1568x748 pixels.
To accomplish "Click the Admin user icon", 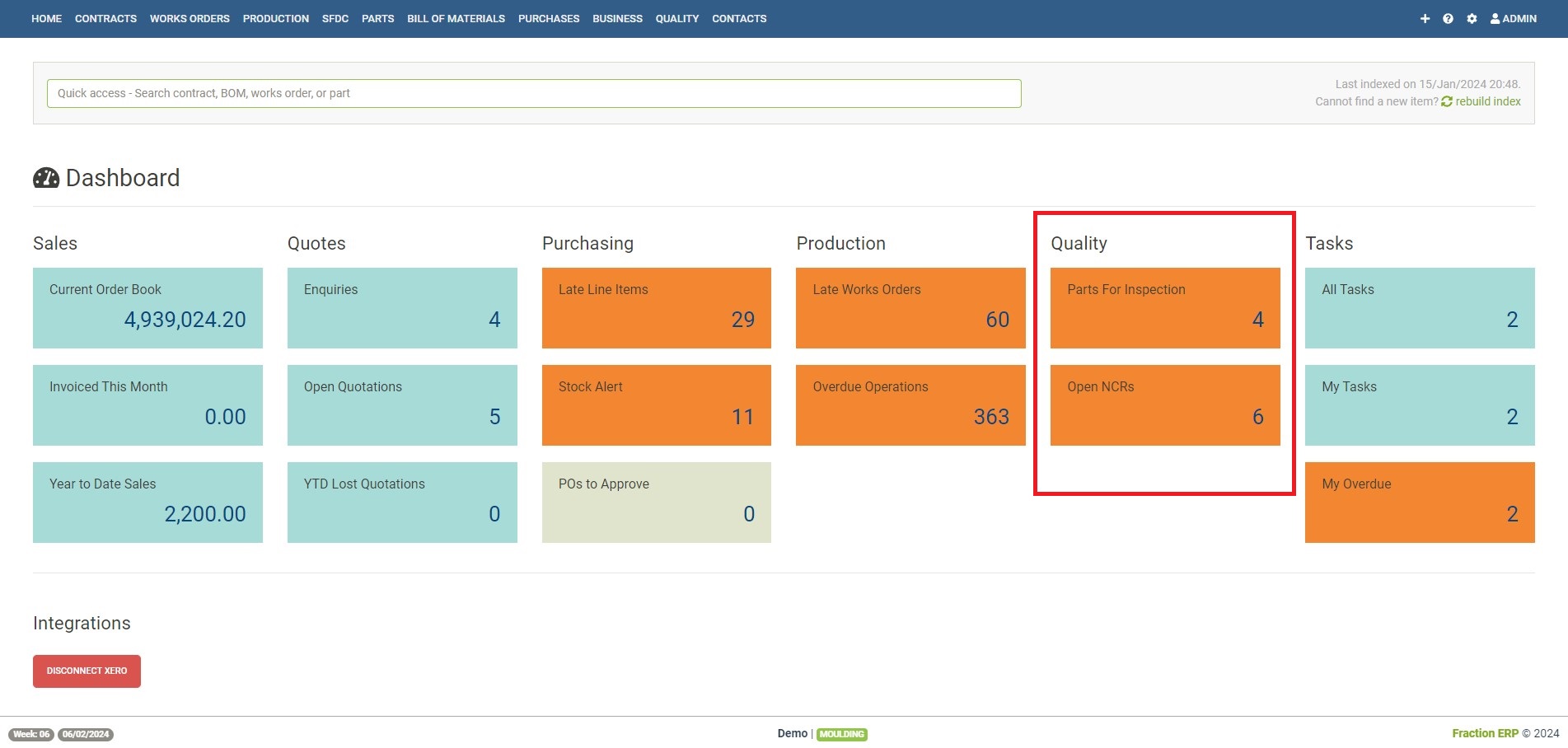I will click(x=1495, y=19).
